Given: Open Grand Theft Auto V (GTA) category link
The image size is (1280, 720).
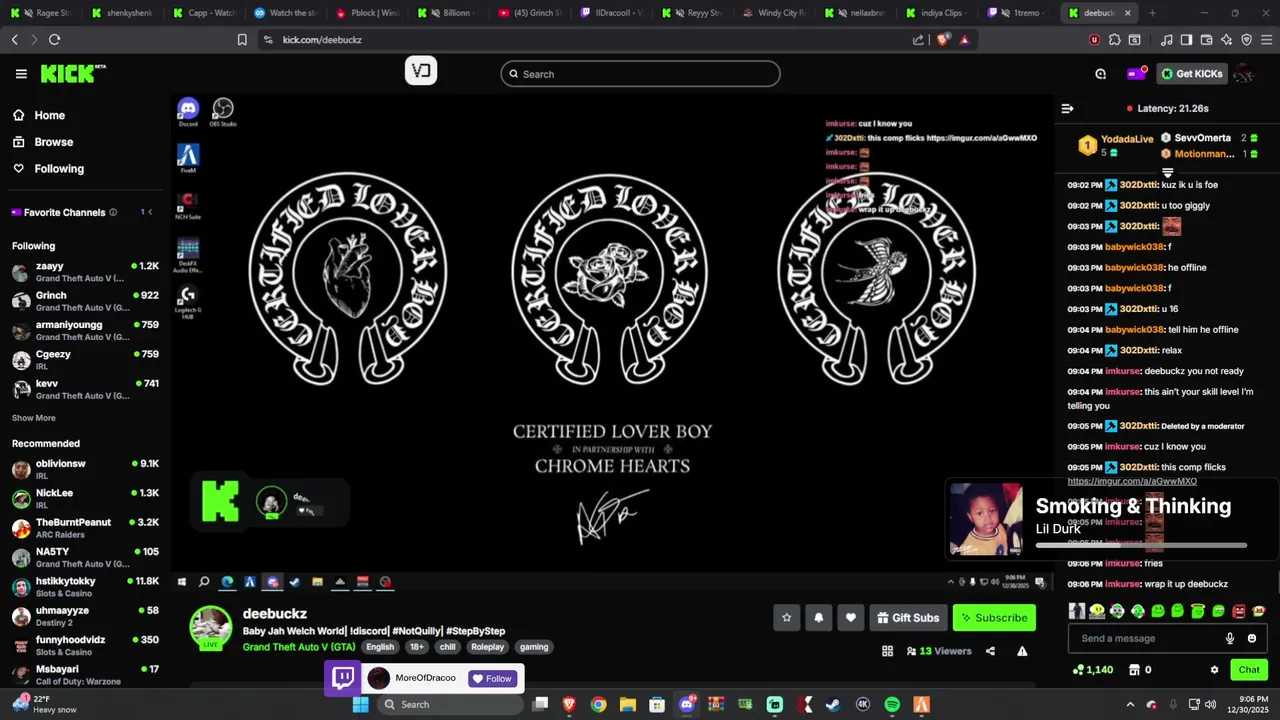Looking at the screenshot, I should (x=299, y=647).
